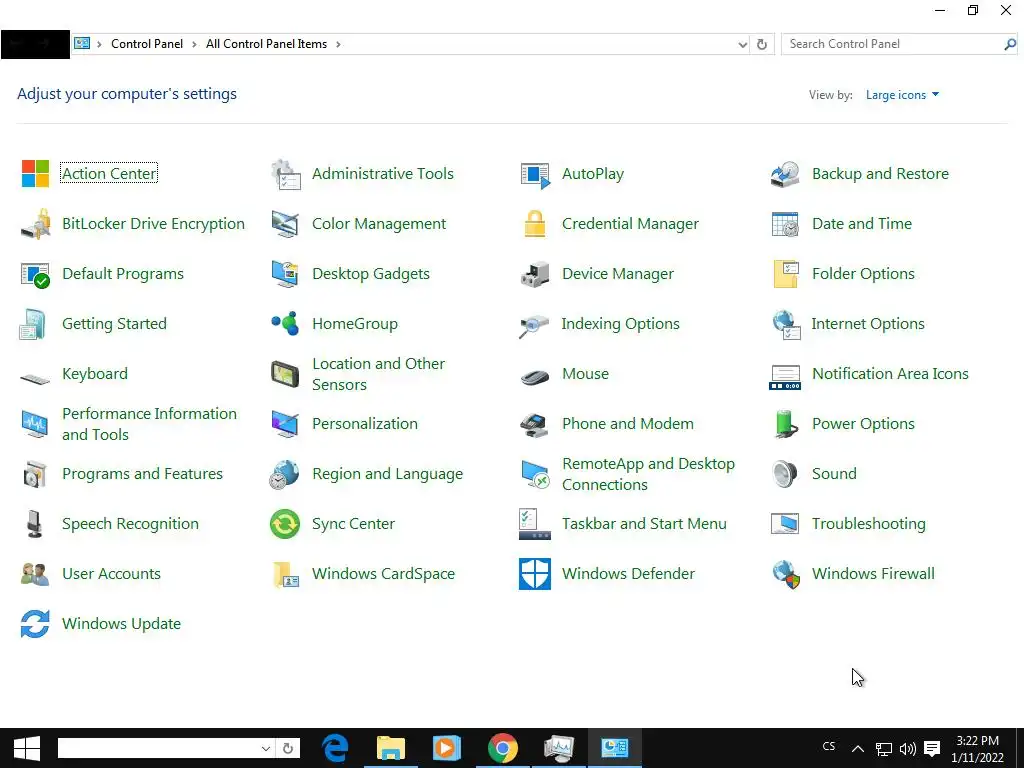Click Notification Area Icons link
The image size is (1024, 768).
890,374
